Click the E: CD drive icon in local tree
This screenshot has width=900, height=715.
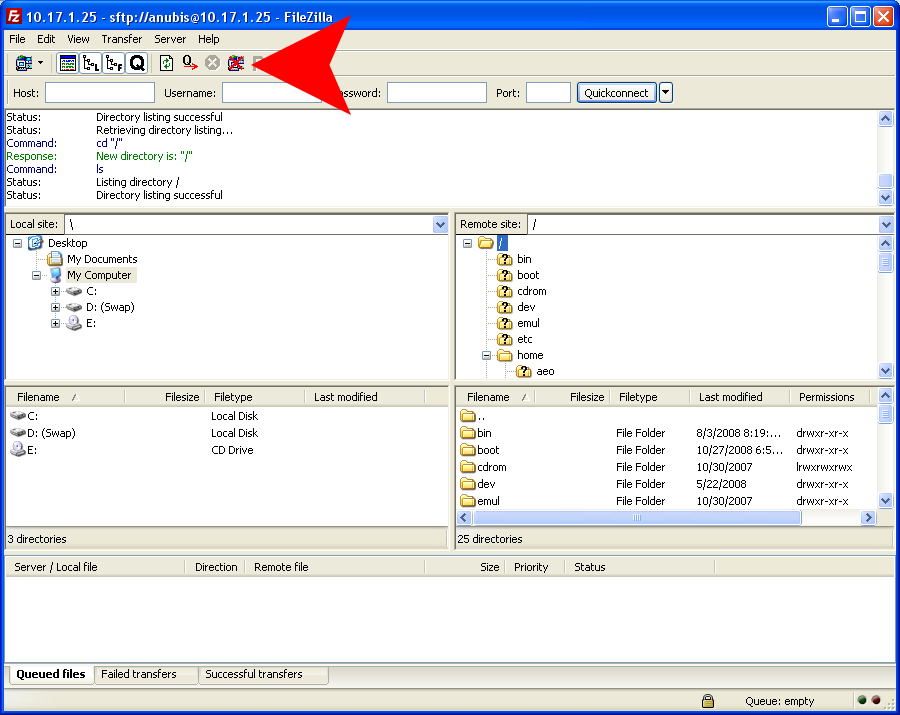pos(73,323)
